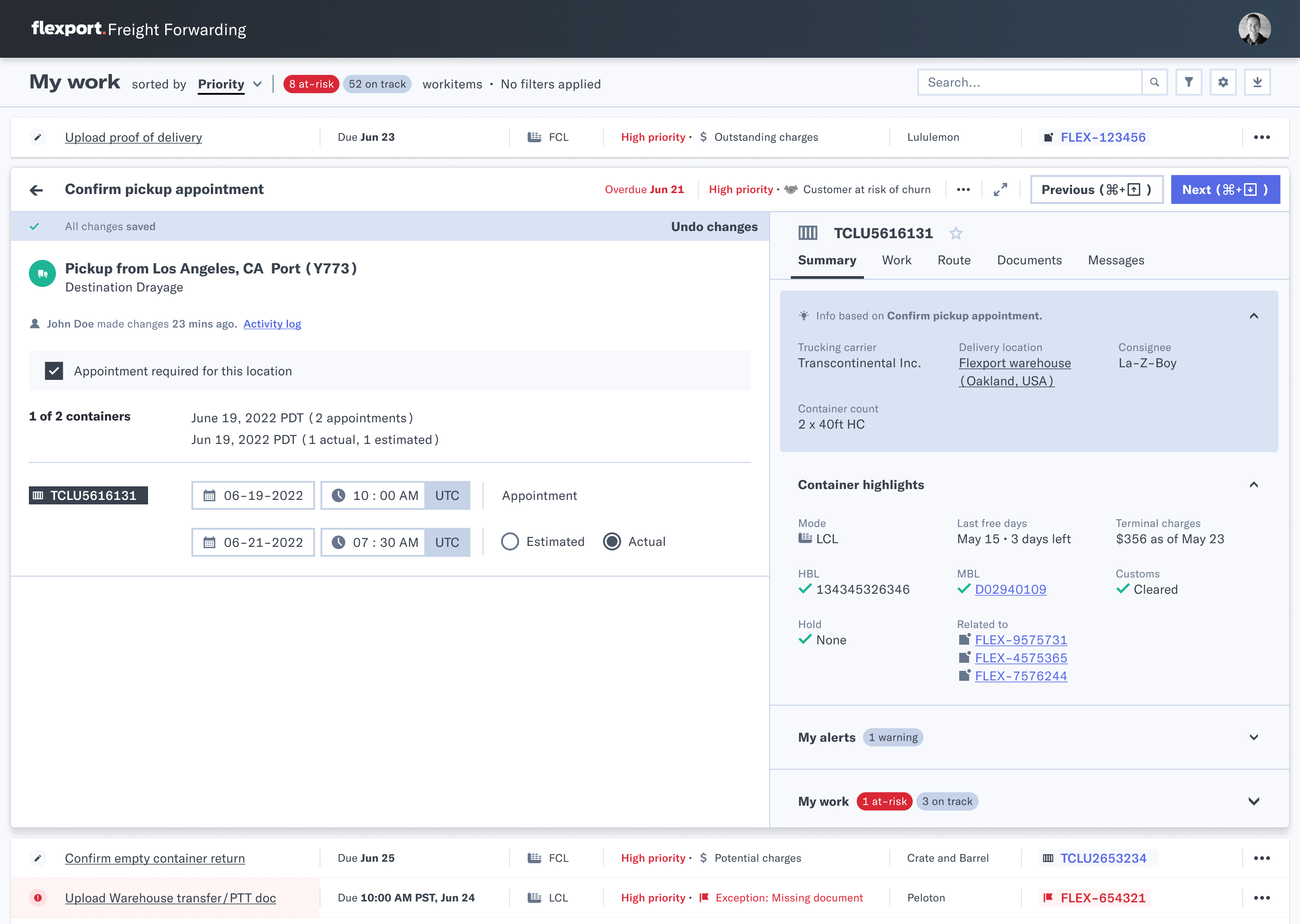Open the Priority sort dropdown

click(x=230, y=84)
